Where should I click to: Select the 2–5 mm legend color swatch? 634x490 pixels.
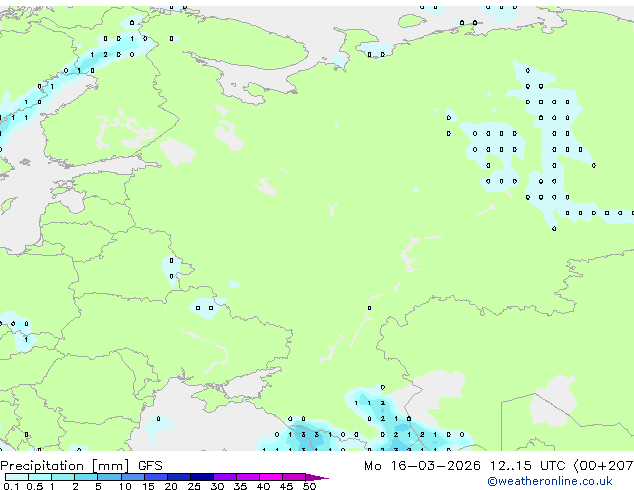pyautogui.click(x=86, y=477)
